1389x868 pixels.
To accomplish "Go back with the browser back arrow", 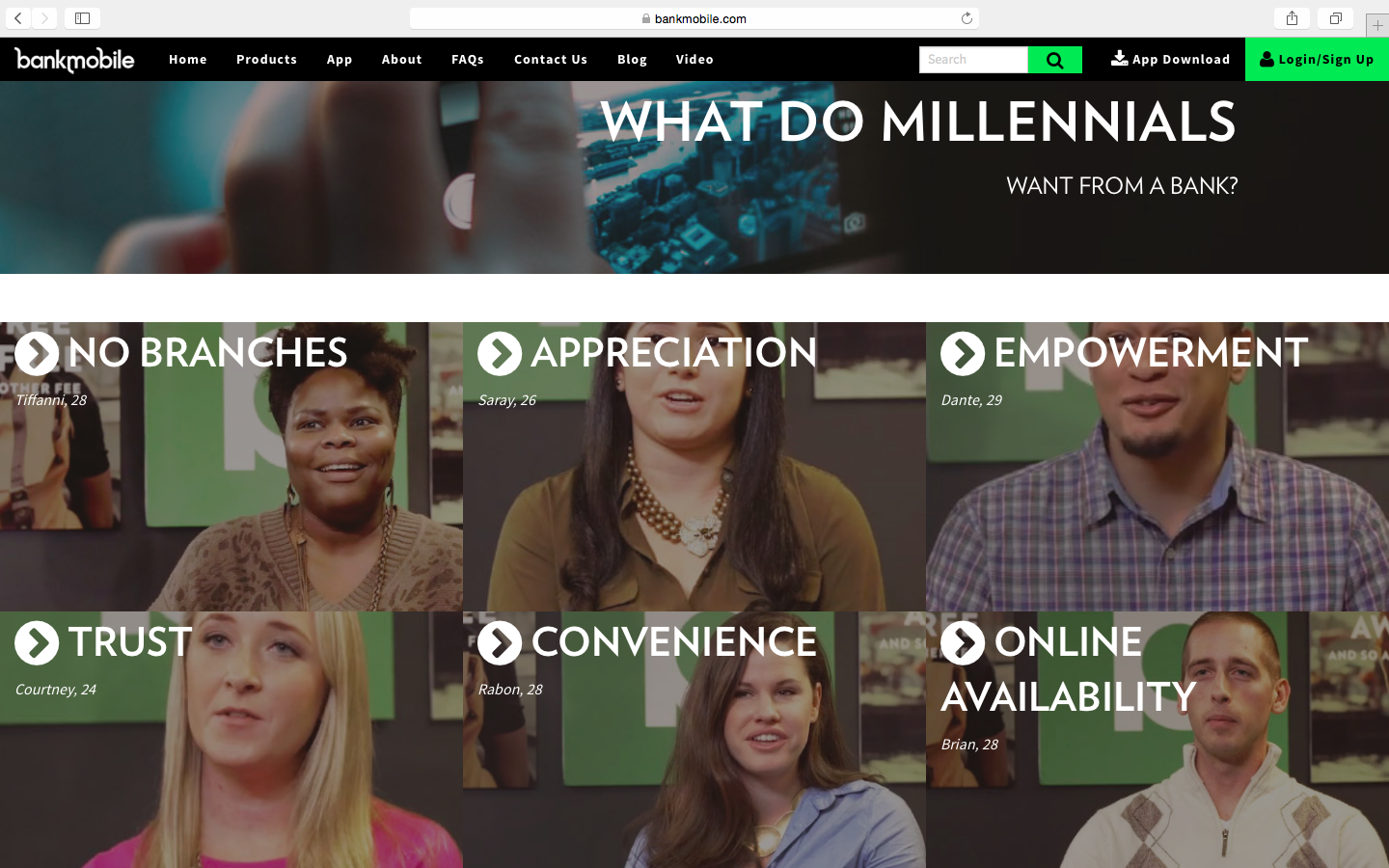I will pyautogui.click(x=17, y=18).
